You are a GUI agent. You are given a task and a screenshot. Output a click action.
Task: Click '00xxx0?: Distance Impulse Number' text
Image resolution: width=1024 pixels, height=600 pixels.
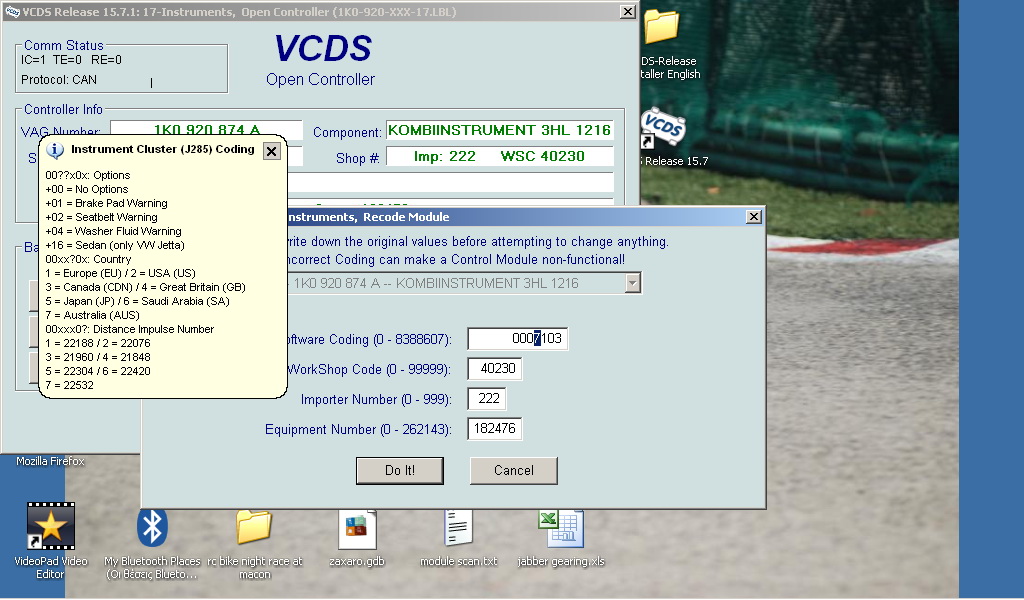coord(129,330)
